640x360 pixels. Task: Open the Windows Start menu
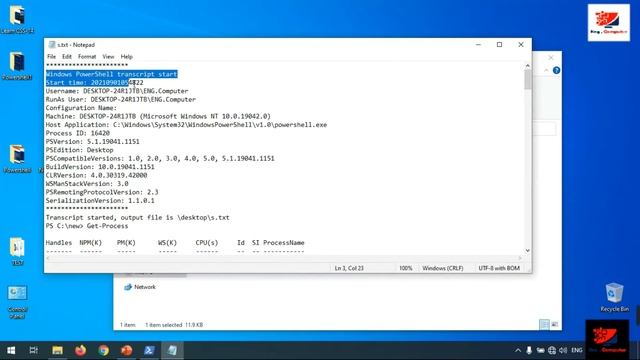[11, 350]
